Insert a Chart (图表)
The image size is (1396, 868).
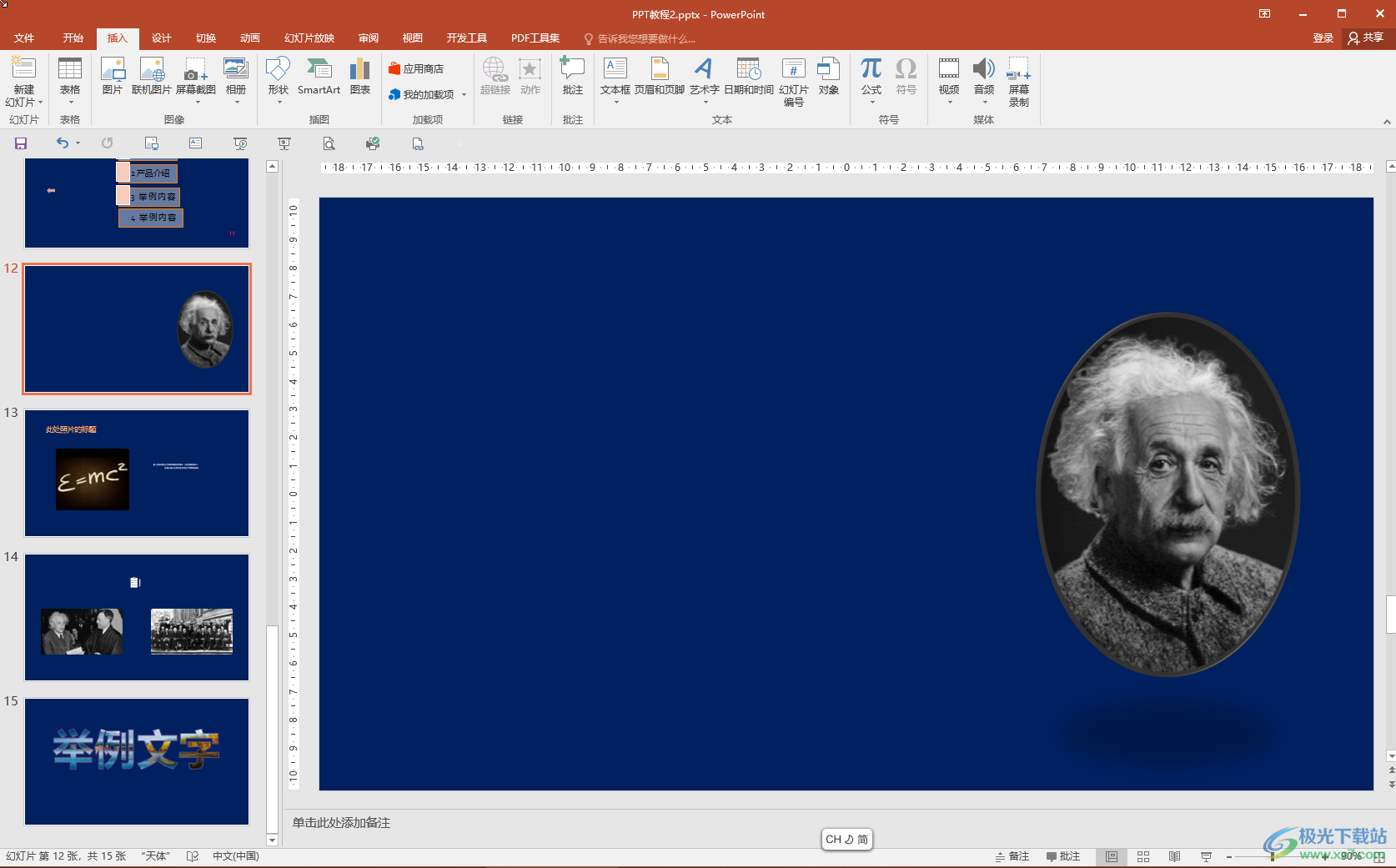point(360,75)
